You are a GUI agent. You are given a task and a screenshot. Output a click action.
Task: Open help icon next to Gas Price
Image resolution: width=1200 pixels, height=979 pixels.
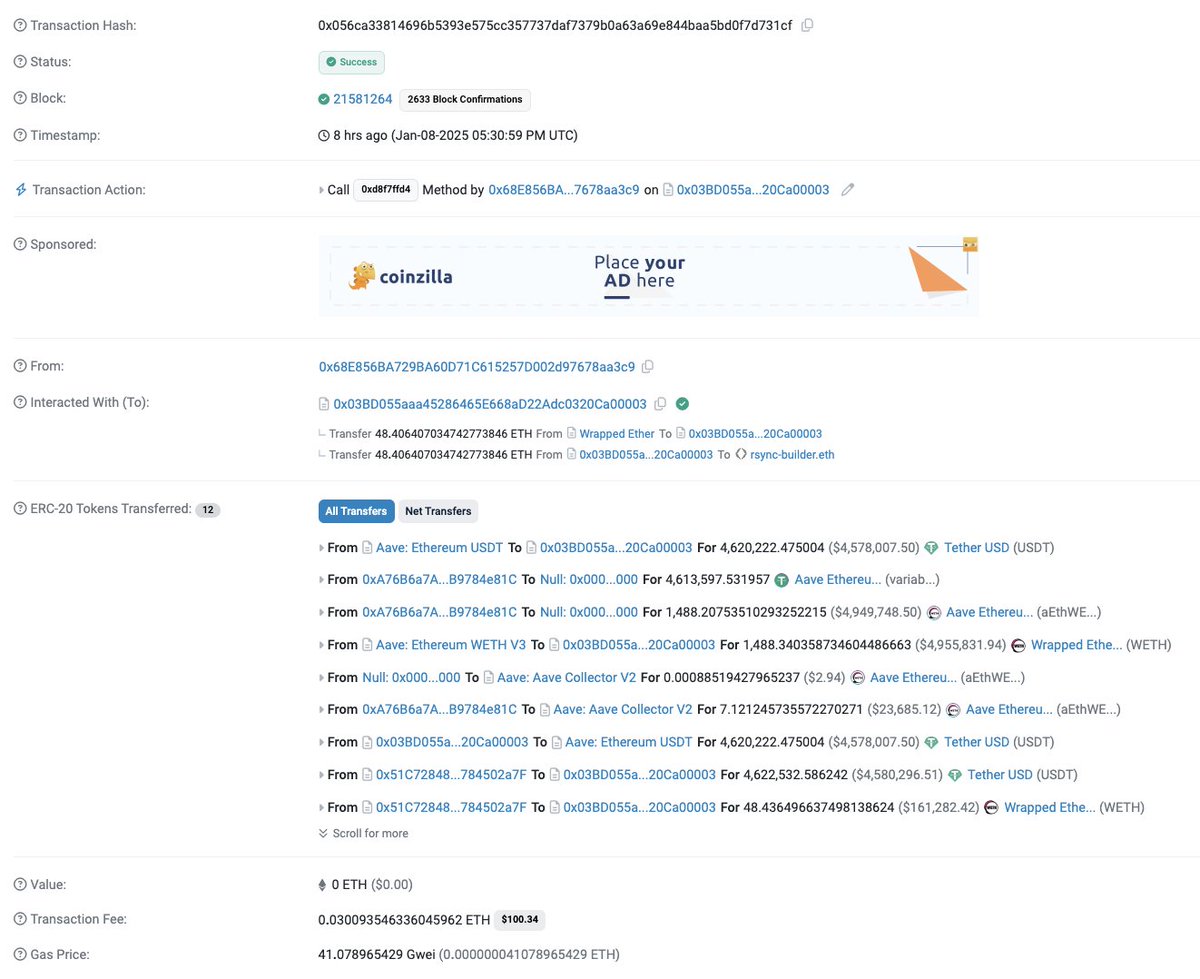click(x=20, y=955)
